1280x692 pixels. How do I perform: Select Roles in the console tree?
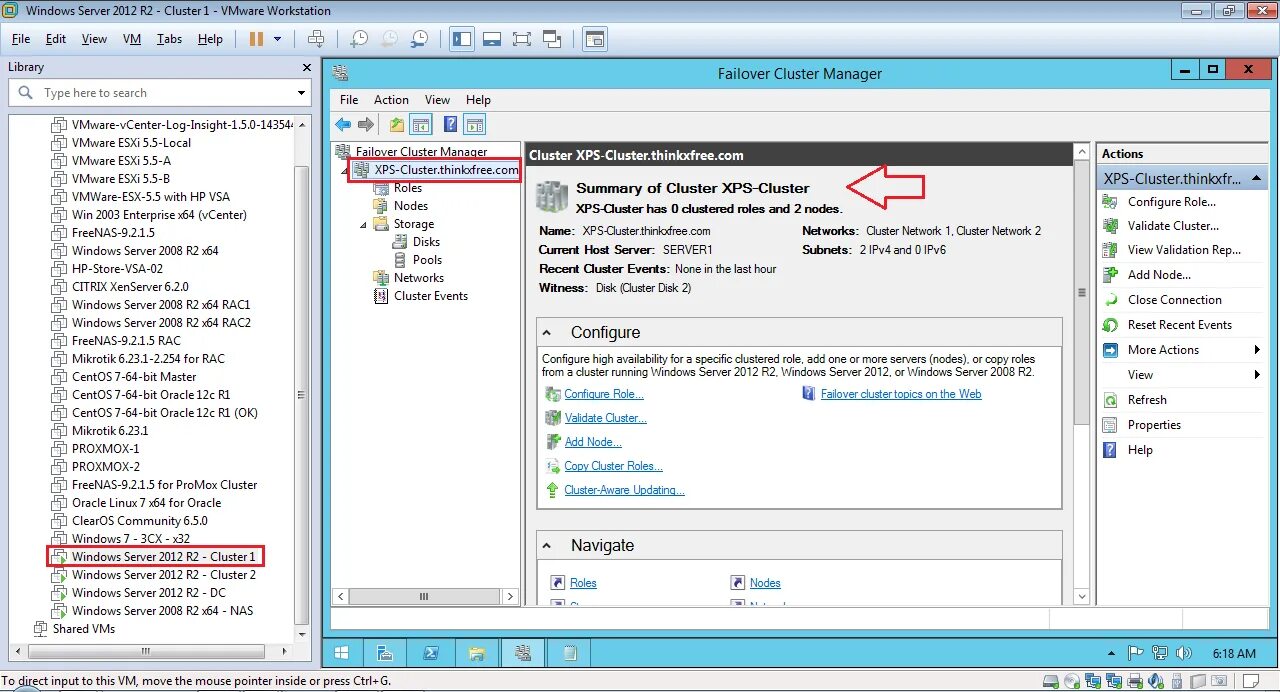point(408,188)
